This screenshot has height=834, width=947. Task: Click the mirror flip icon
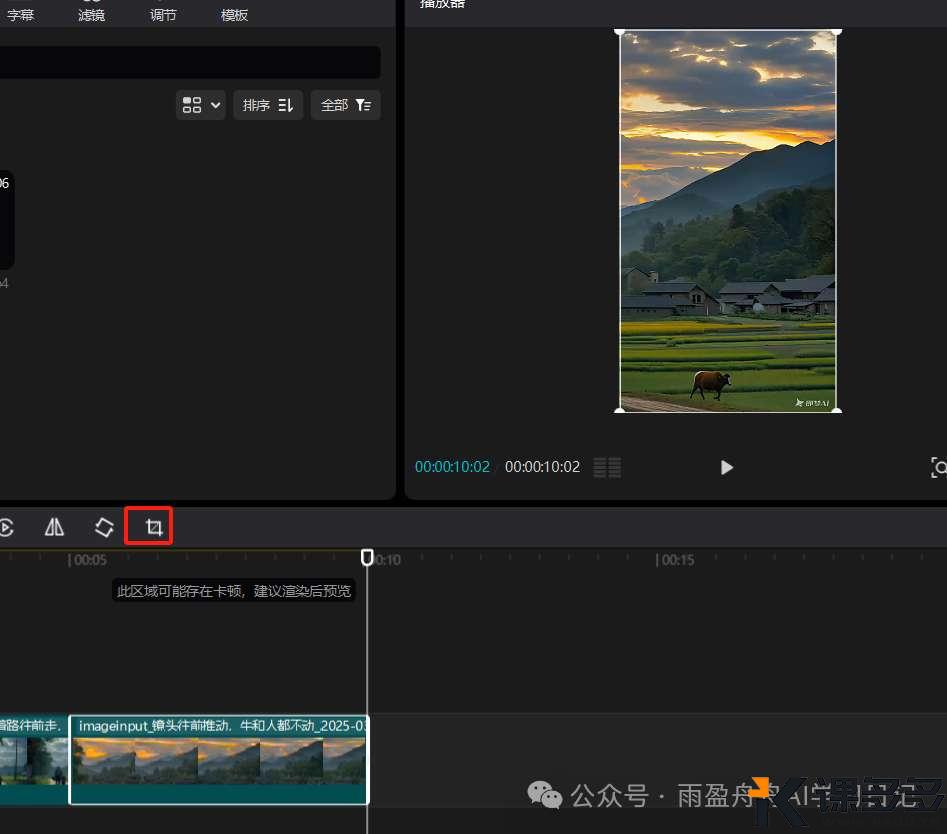click(x=55, y=527)
